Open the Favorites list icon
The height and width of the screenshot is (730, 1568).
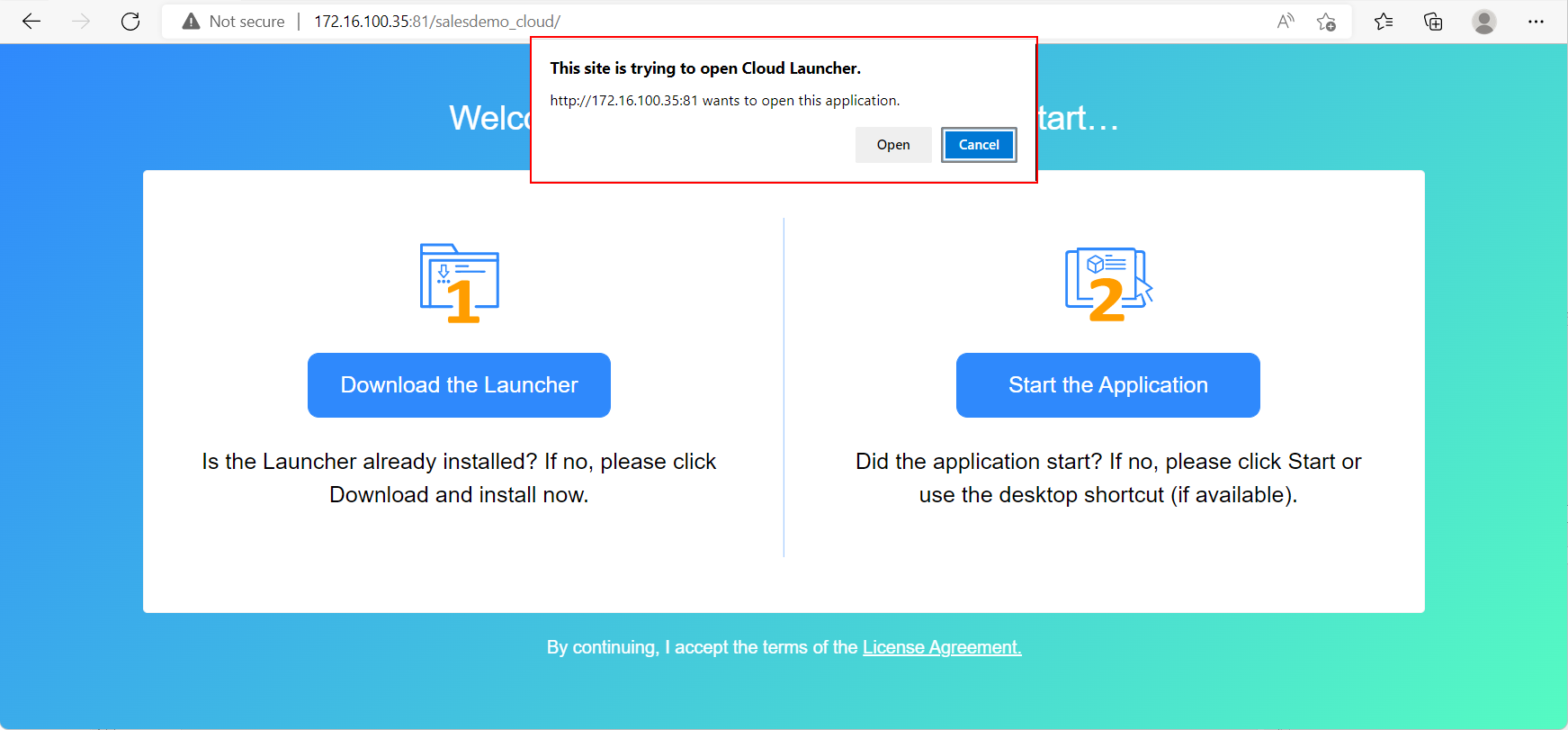pos(1384,22)
